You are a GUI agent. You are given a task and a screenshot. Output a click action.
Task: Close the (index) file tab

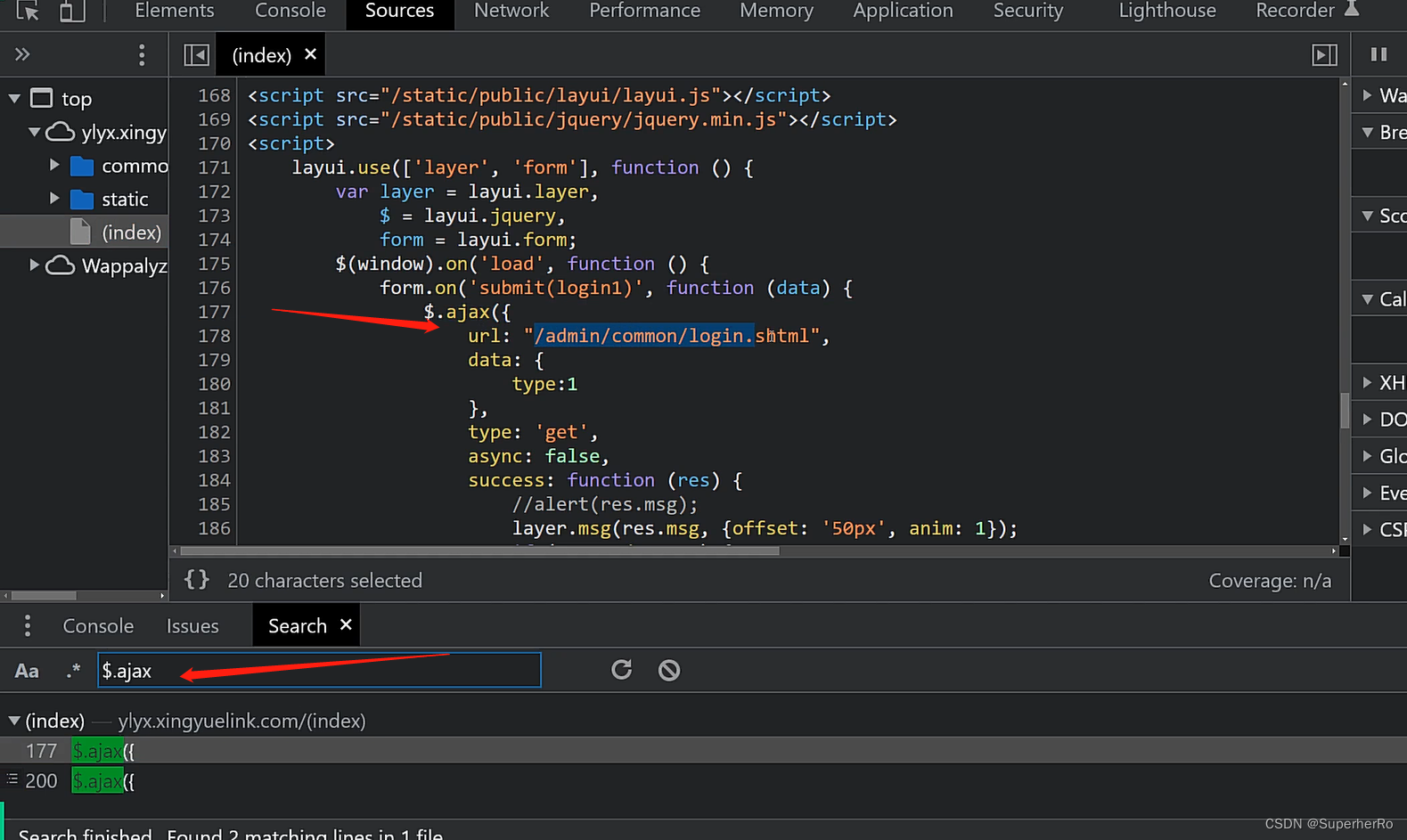pyautogui.click(x=310, y=54)
